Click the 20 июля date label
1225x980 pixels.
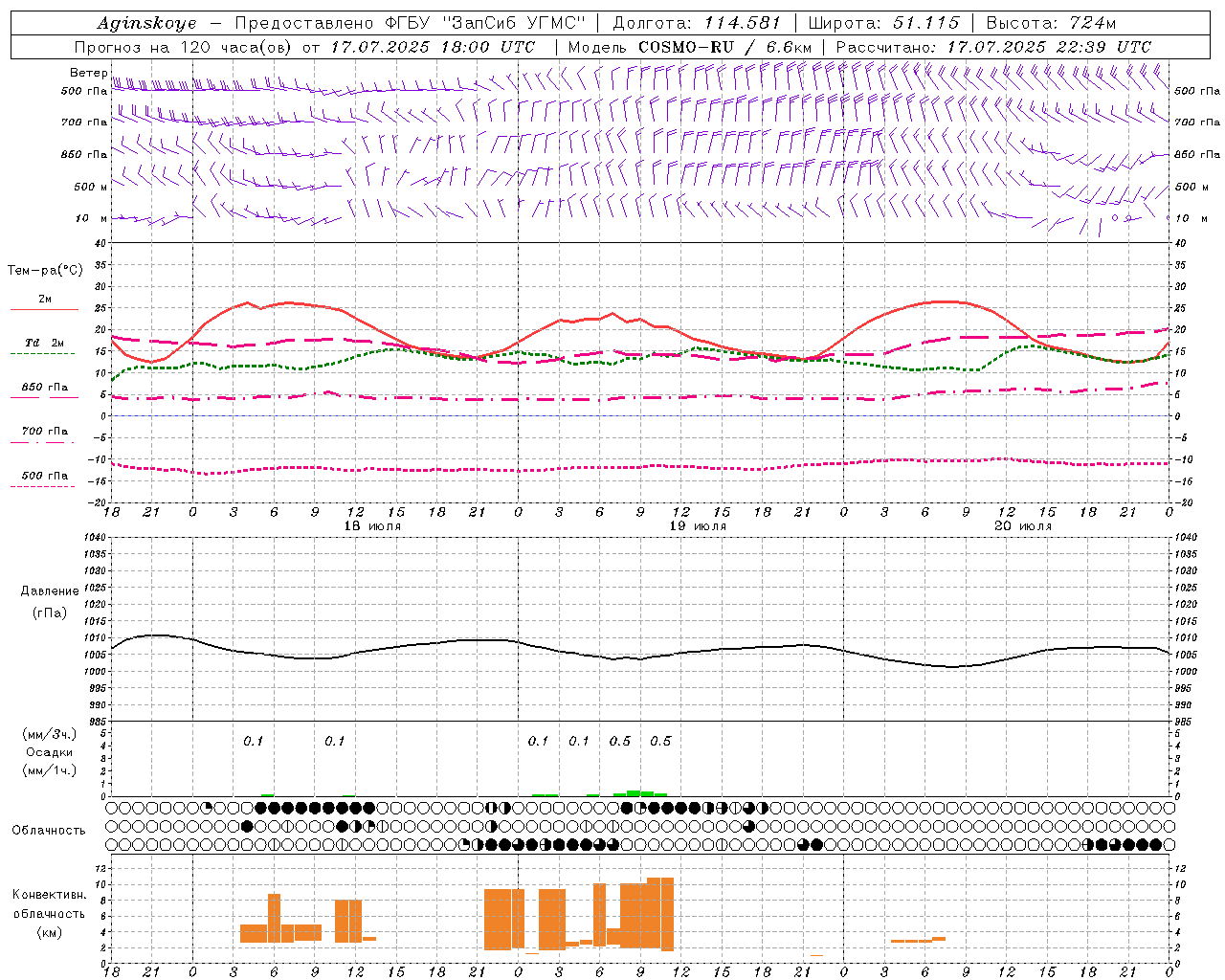pos(1023,526)
